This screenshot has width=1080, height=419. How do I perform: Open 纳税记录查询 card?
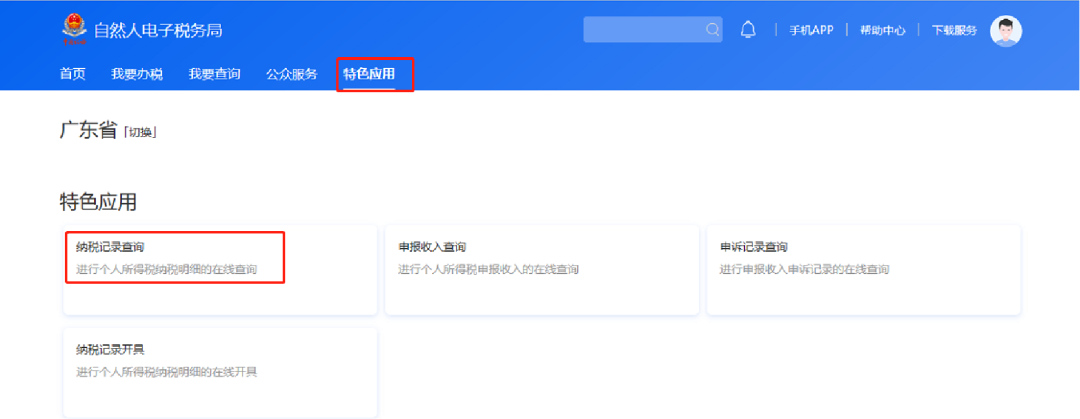point(220,270)
